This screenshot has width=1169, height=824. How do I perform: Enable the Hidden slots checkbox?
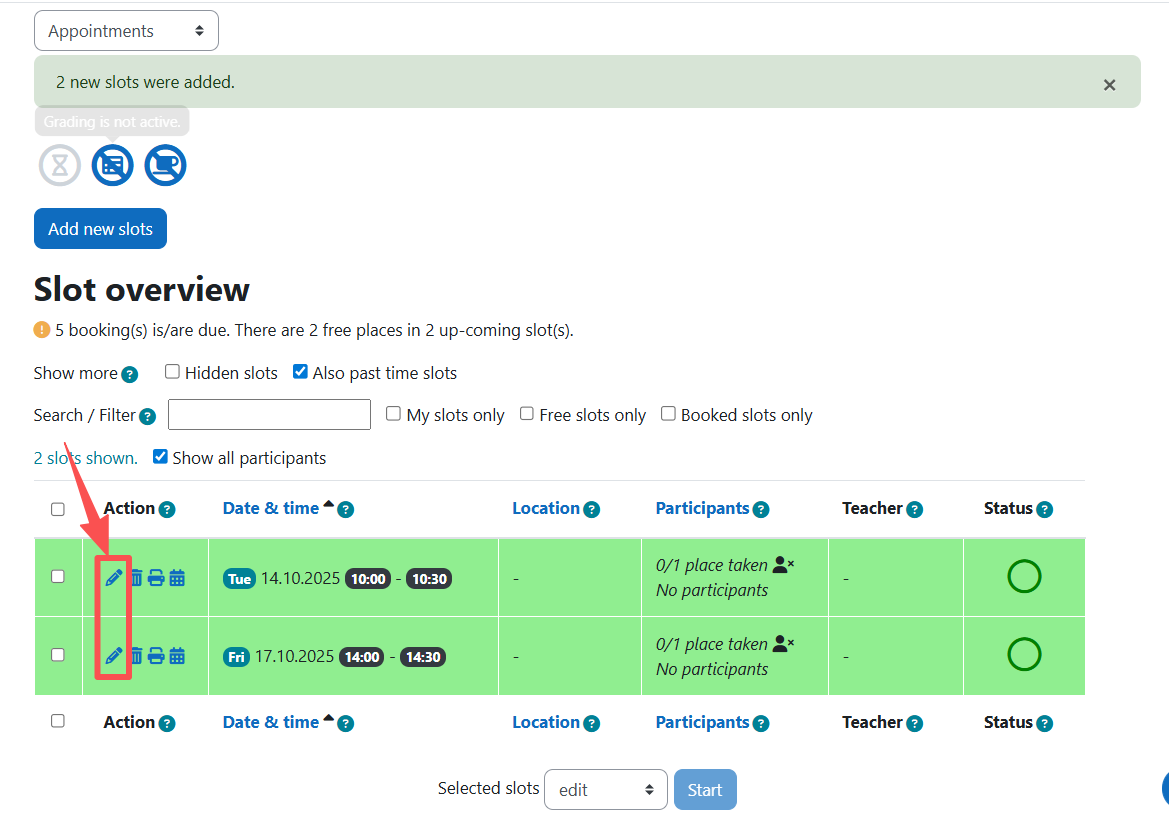click(x=172, y=372)
